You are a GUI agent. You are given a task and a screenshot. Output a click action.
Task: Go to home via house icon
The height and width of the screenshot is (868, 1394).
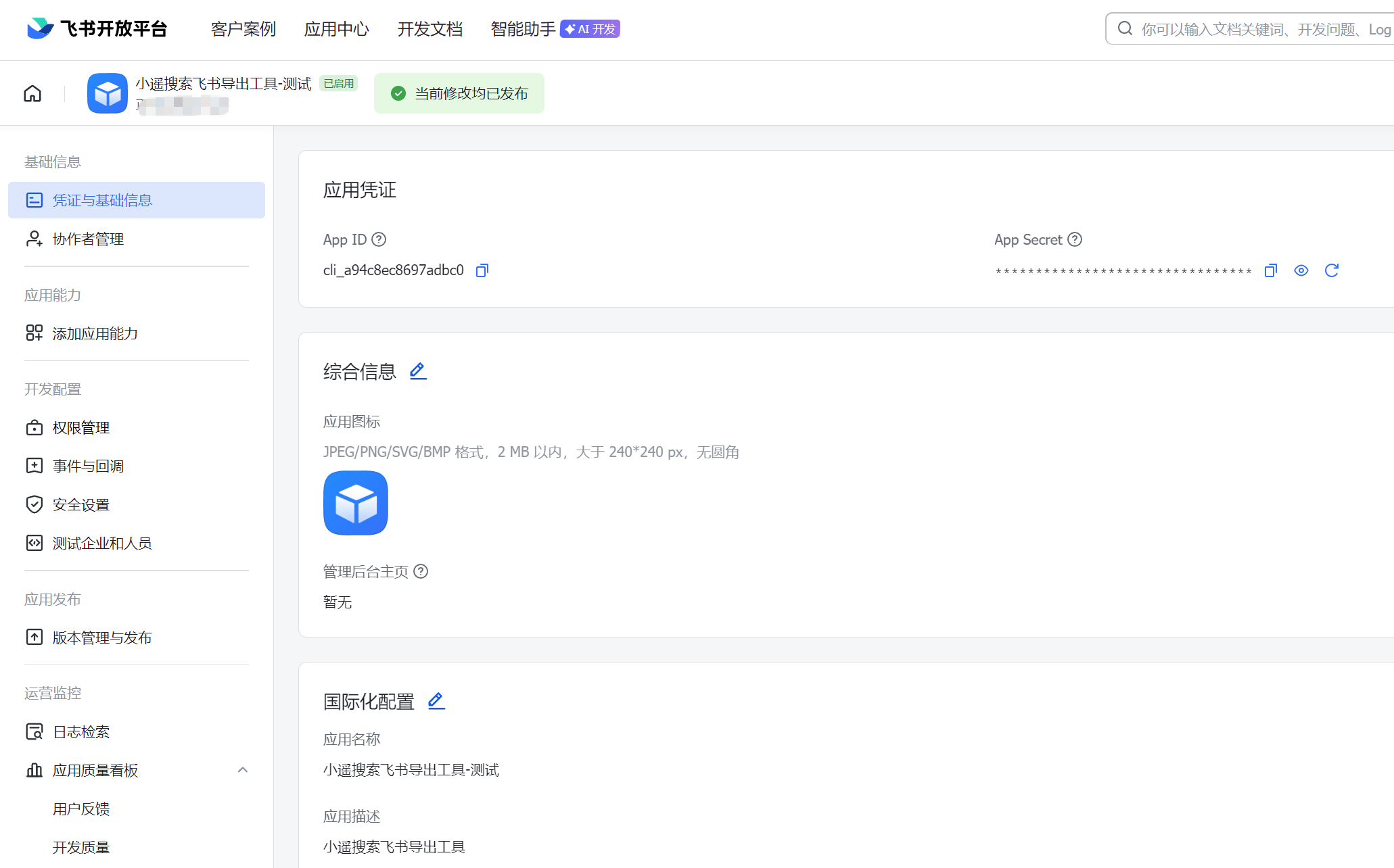pyautogui.click(x=32, y=93)
